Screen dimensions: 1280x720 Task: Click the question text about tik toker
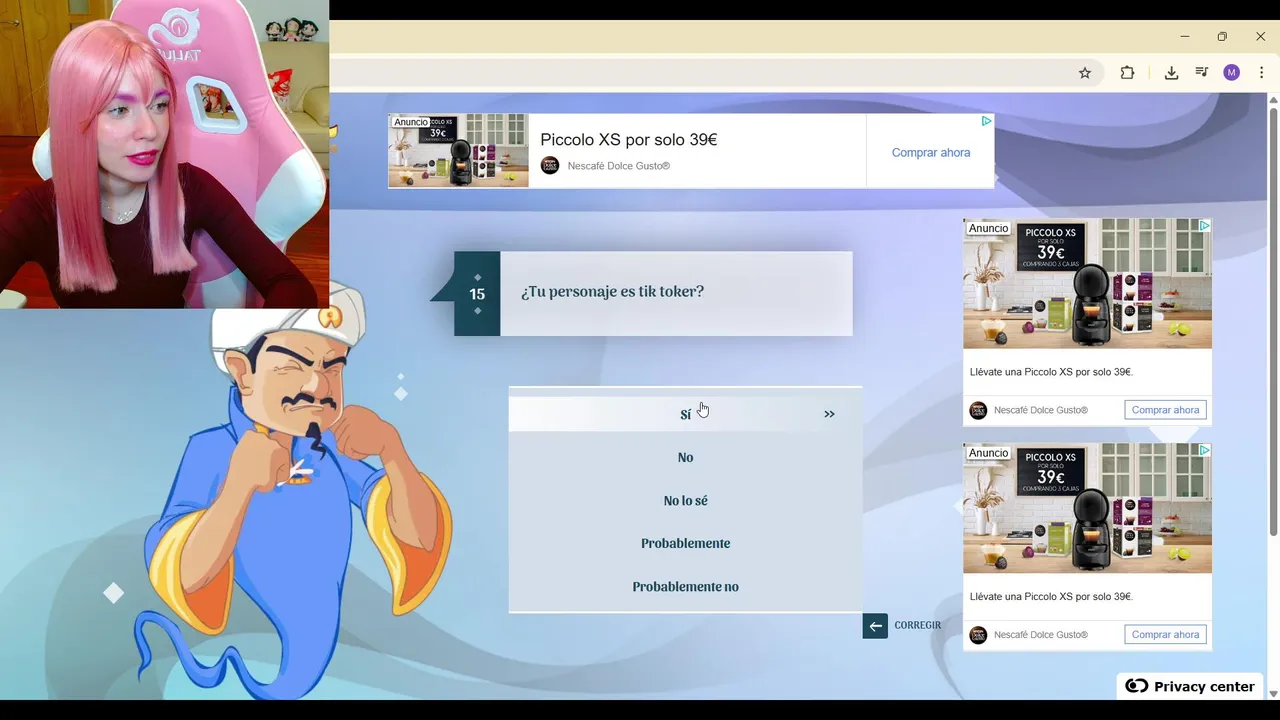612,292
